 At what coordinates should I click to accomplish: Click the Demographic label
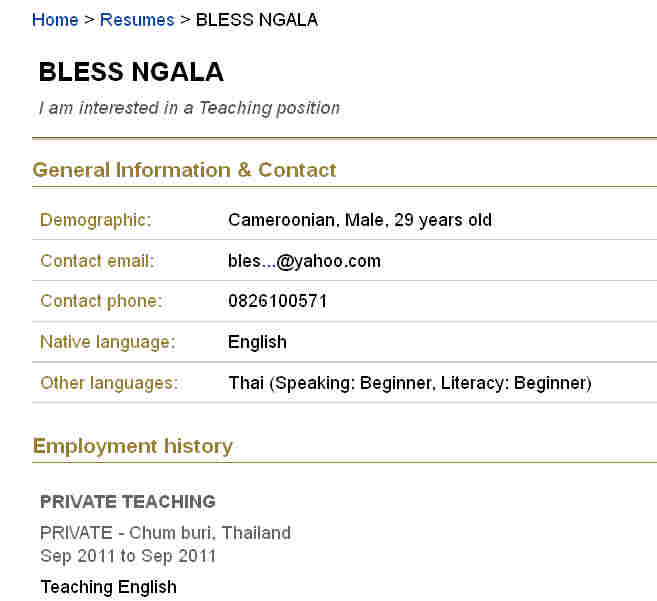[x=96, y=220]
